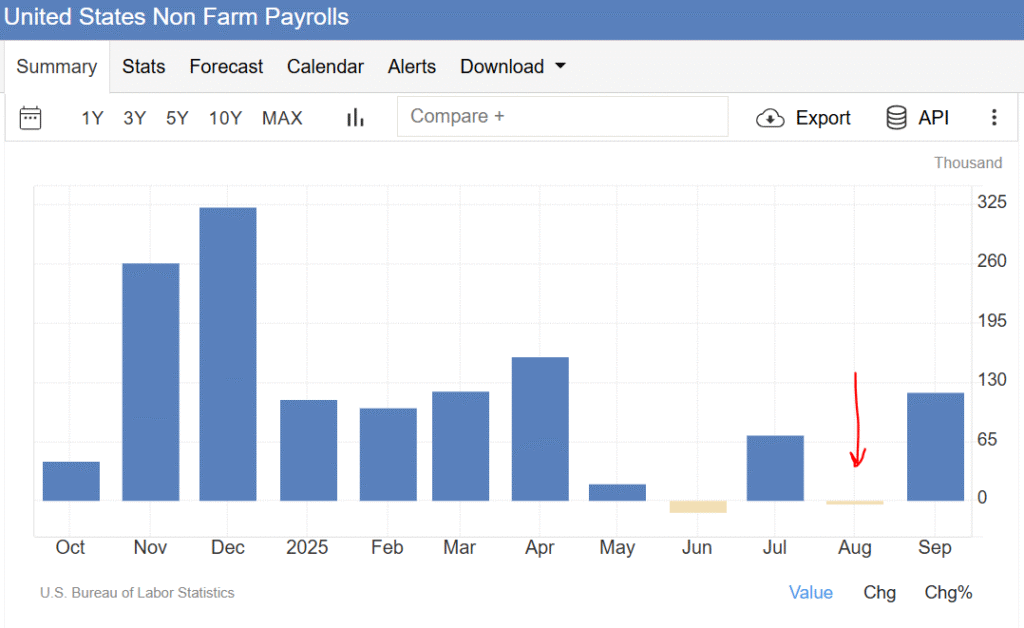Screen dimensions: 1024x628
Task: Click the Value view link
Action: coord(810,592)
